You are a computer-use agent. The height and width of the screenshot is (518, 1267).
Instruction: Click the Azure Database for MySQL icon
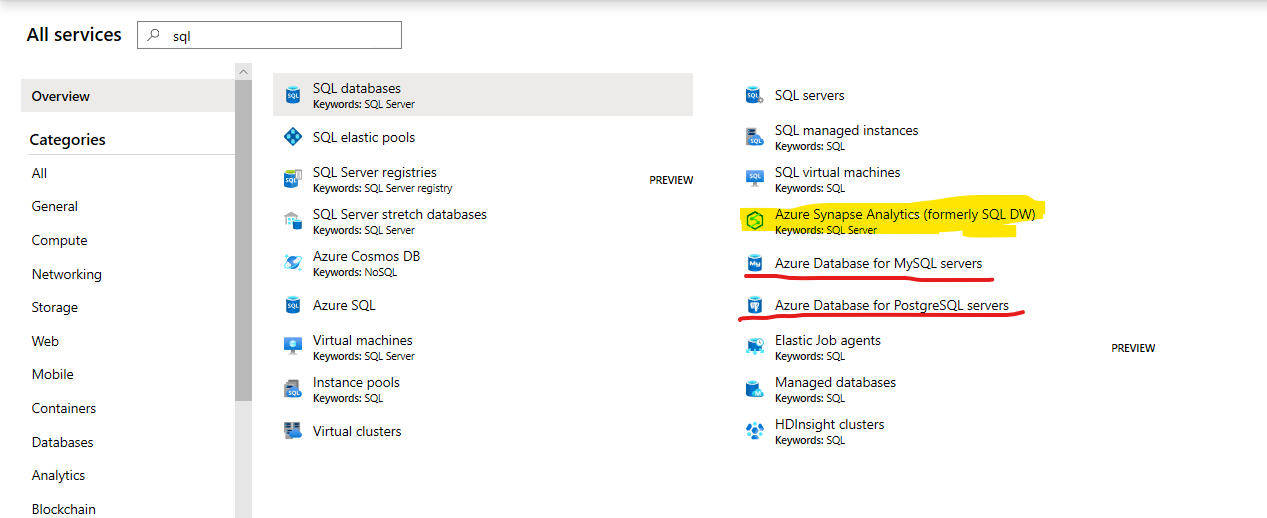(x=755, y=264)
